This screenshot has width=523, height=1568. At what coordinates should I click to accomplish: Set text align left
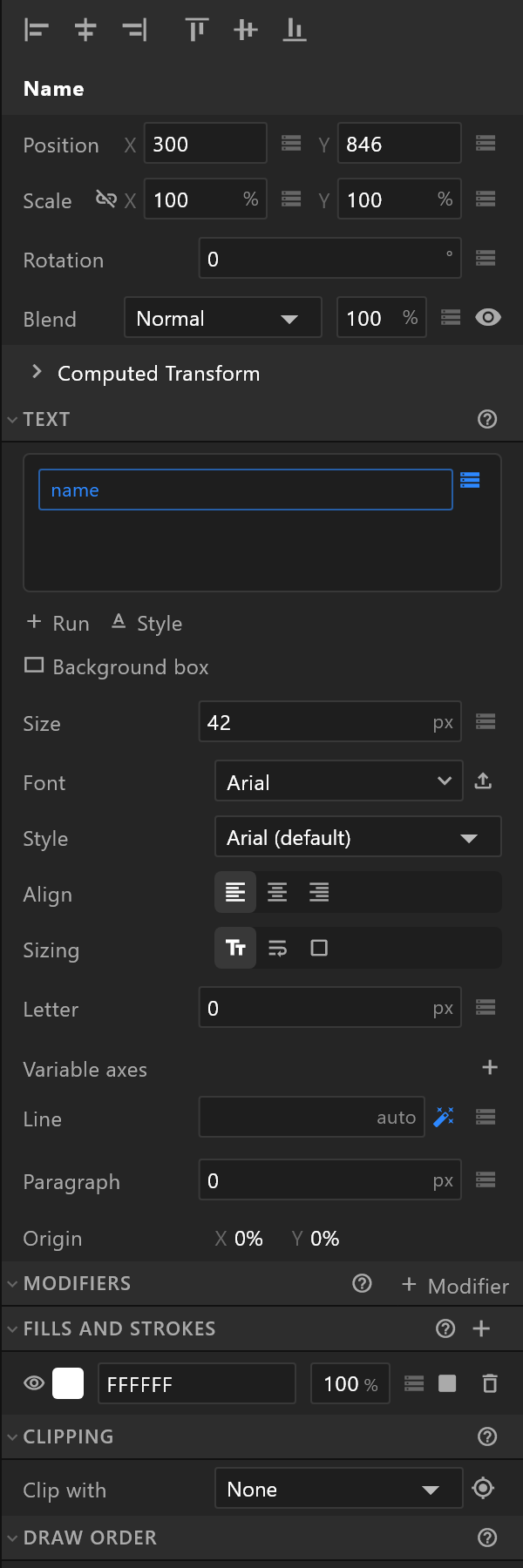point(235,892)
